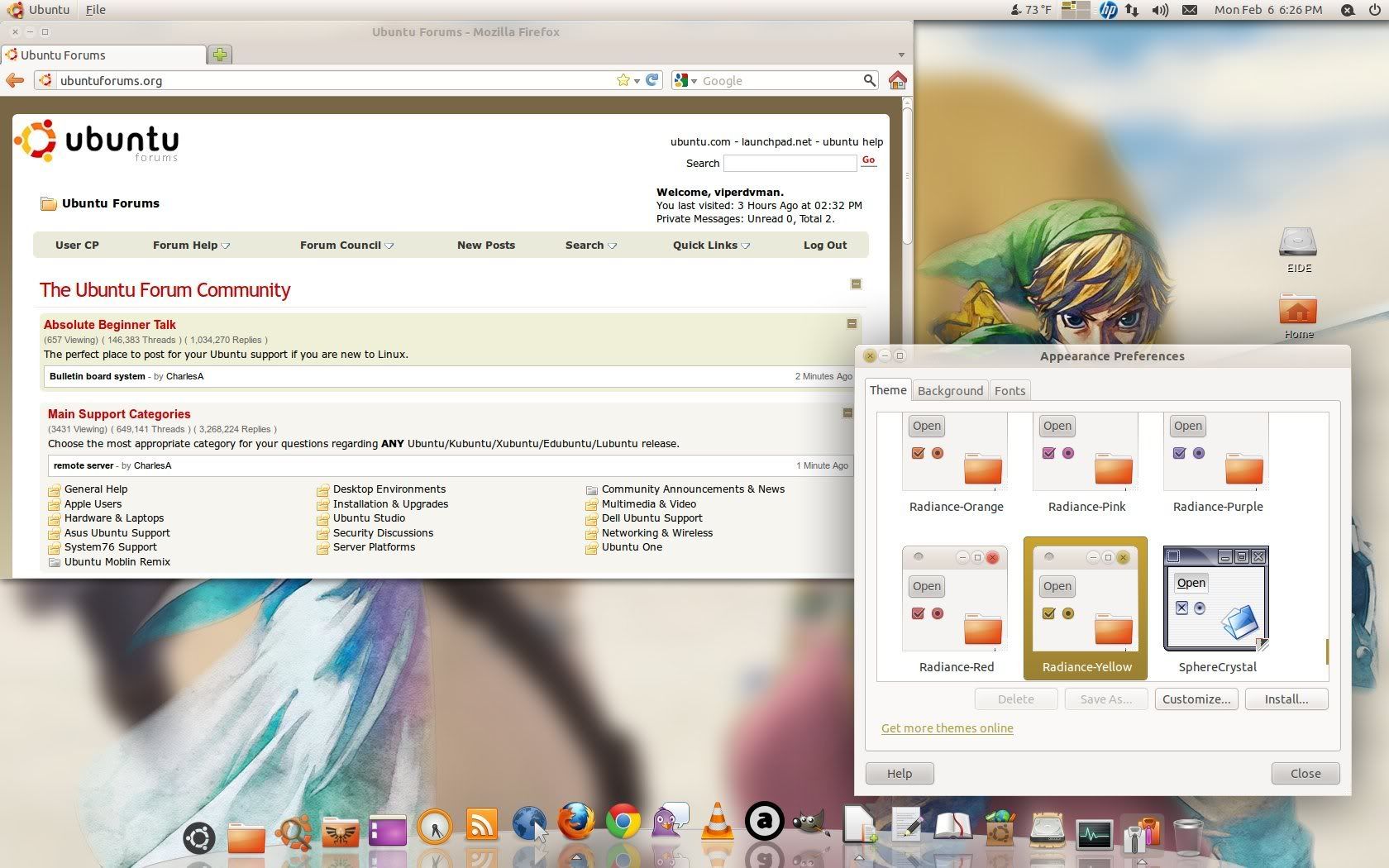This screenshot has width=1389, height=868.
Task: Select the Radiance-Orange theme
Action: pos(956,463)
